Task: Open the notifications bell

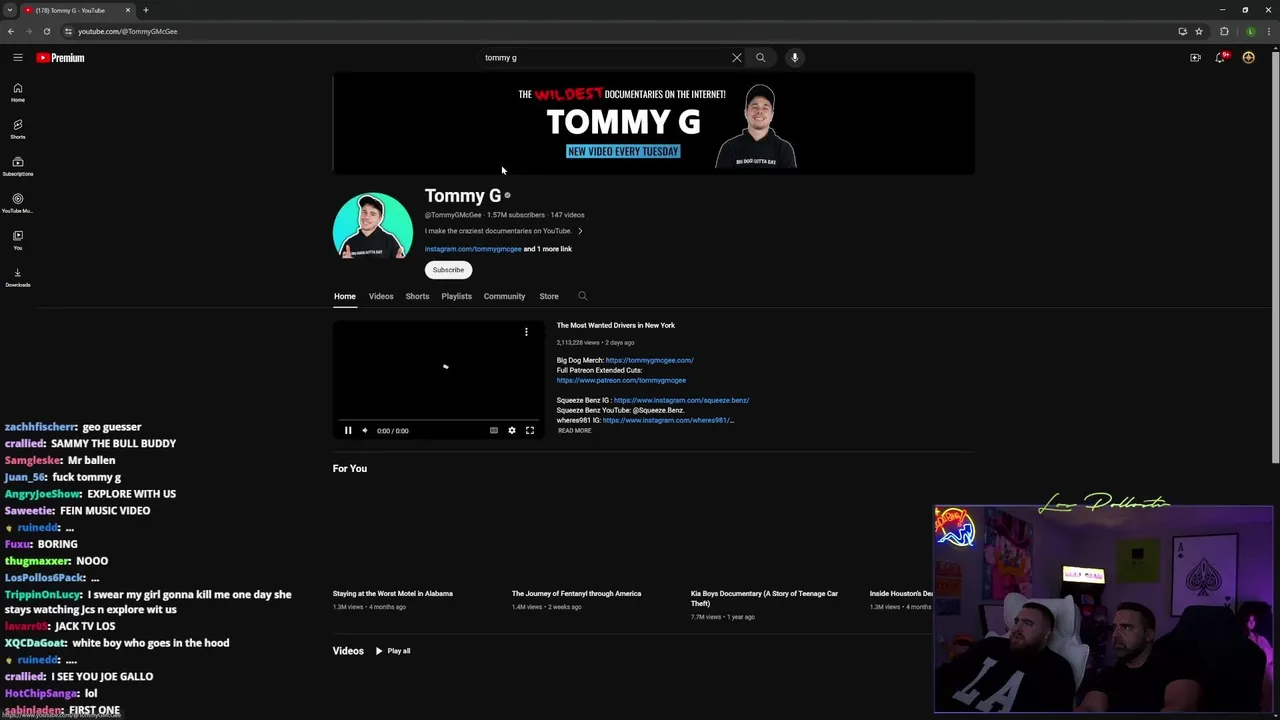Action: (x=1221, y=58)
